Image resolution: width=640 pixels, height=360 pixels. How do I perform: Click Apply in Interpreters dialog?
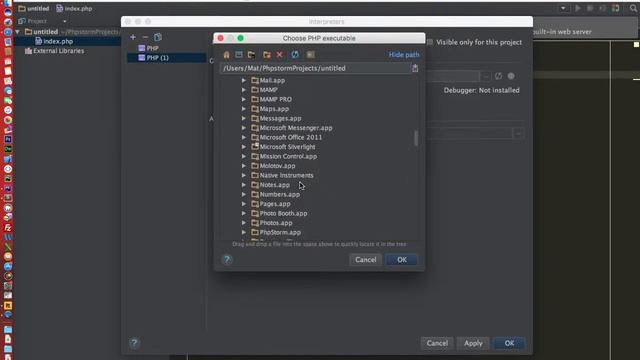tap(473, 343)
